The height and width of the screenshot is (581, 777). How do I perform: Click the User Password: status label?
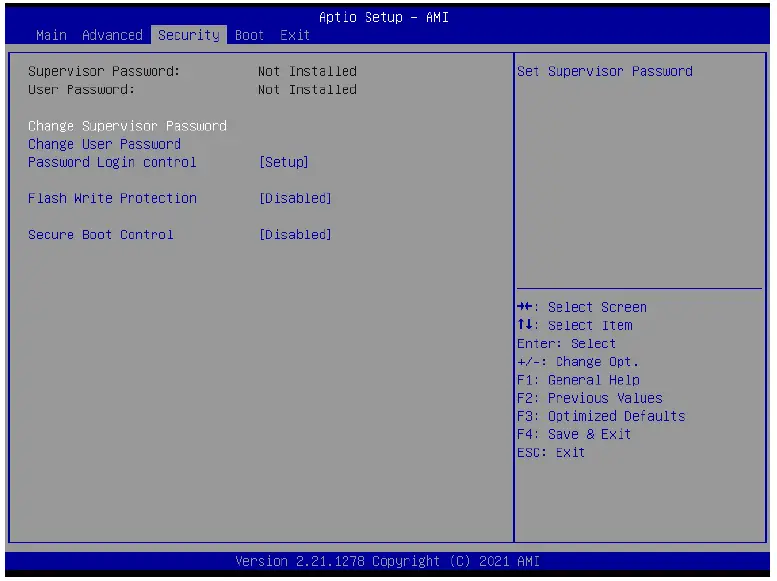pos(81,90)
